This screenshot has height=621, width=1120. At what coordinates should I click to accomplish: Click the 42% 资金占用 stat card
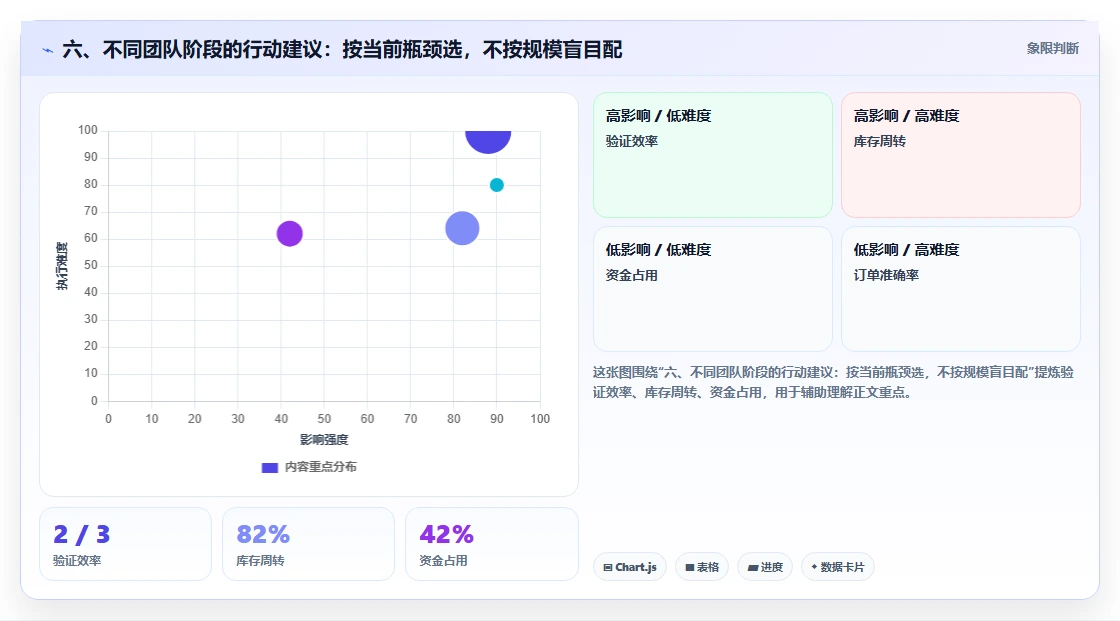tap(491, 545)
